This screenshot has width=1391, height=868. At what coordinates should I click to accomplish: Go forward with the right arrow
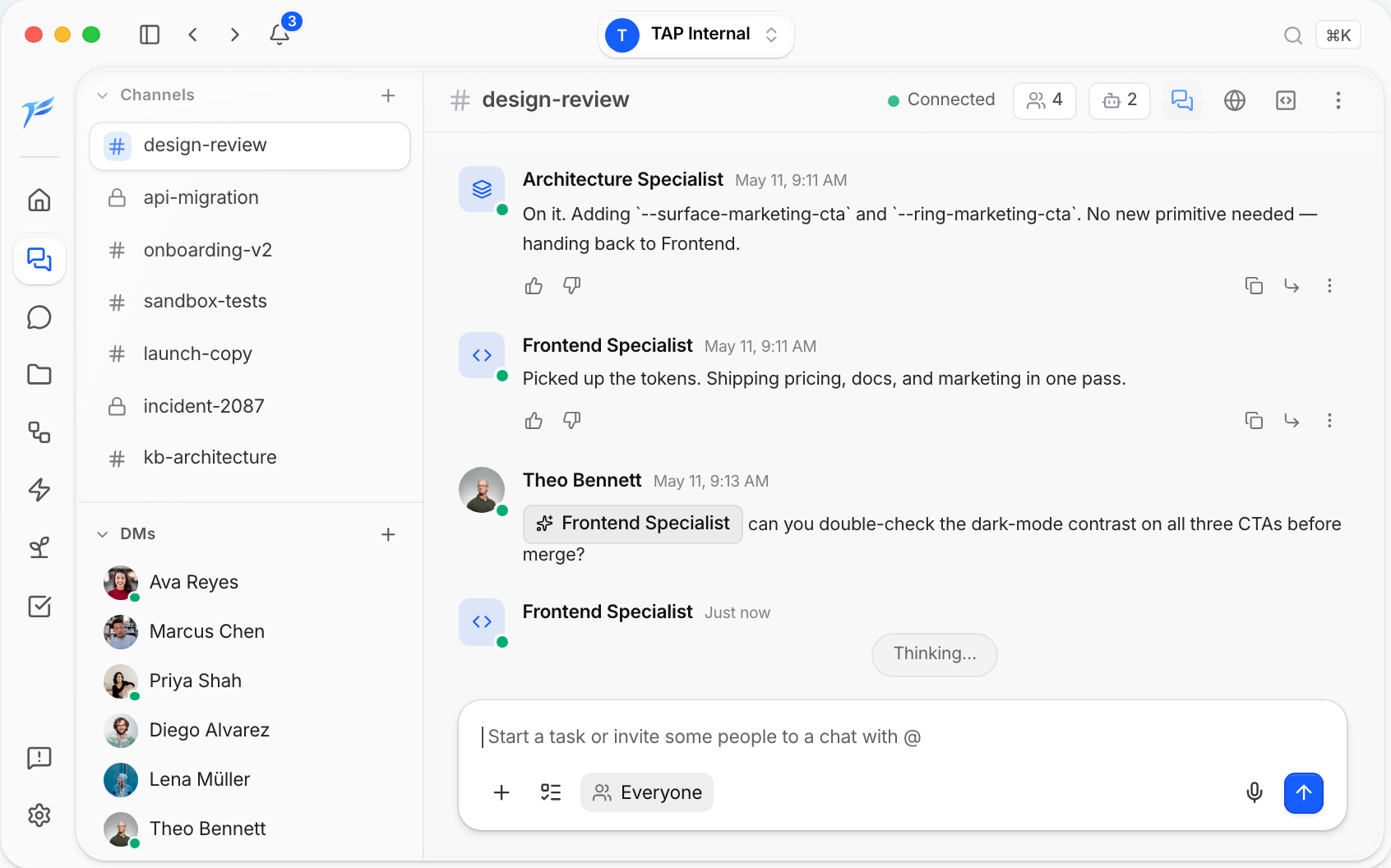(235, 35)
